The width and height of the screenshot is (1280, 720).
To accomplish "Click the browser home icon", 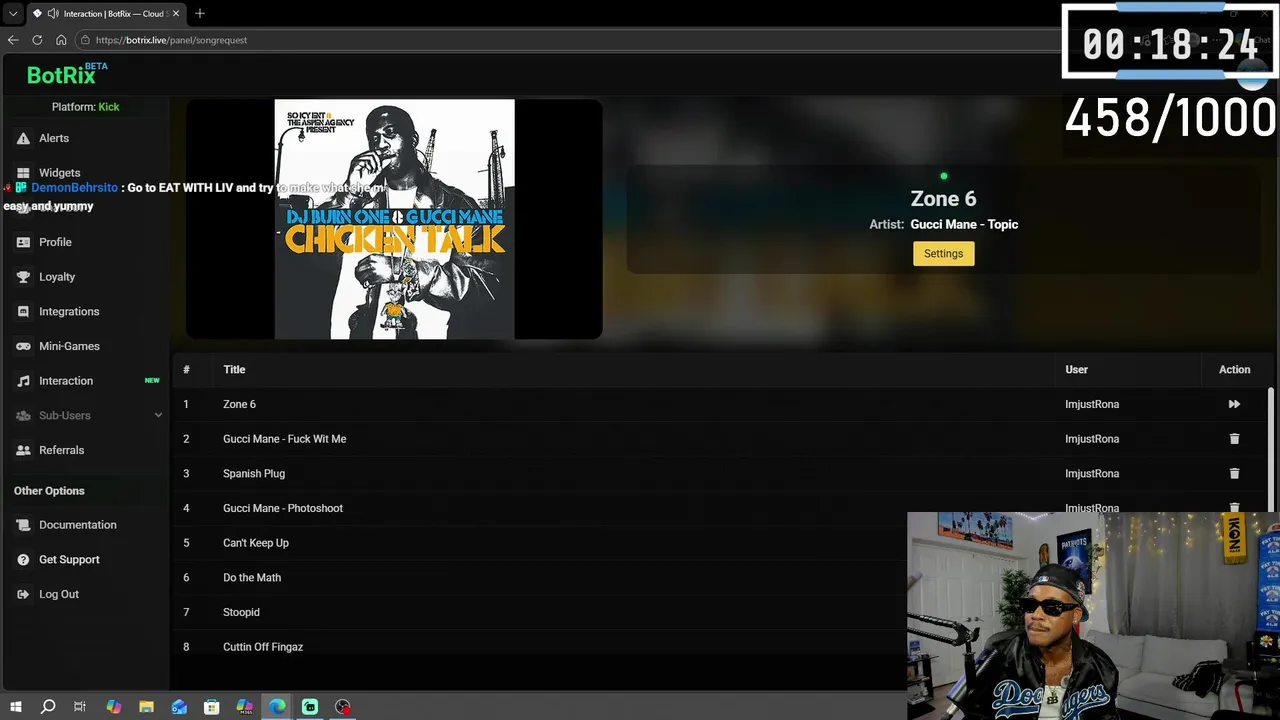I will (61, 40).
